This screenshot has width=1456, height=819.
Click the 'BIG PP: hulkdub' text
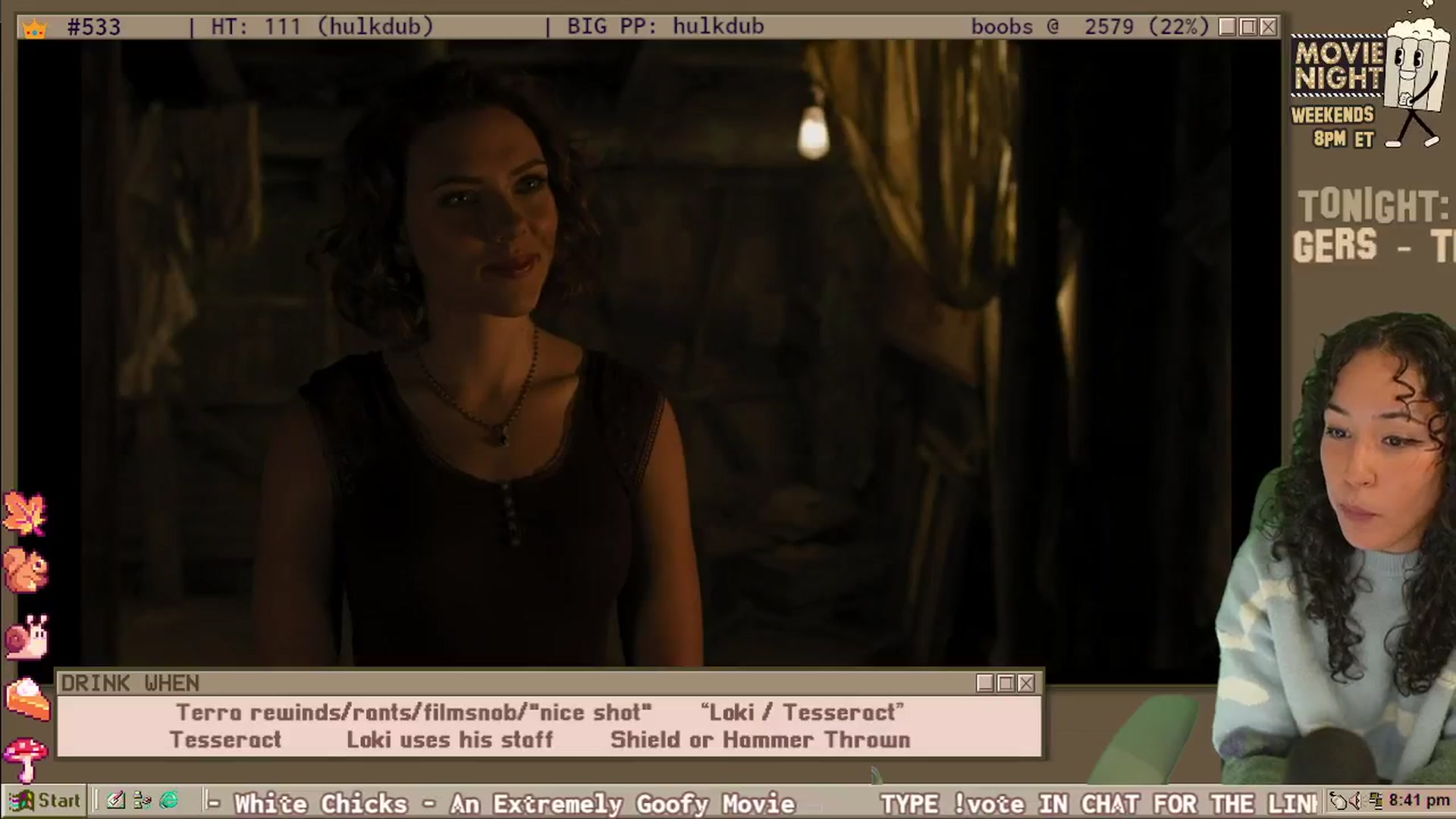[665, 27]
